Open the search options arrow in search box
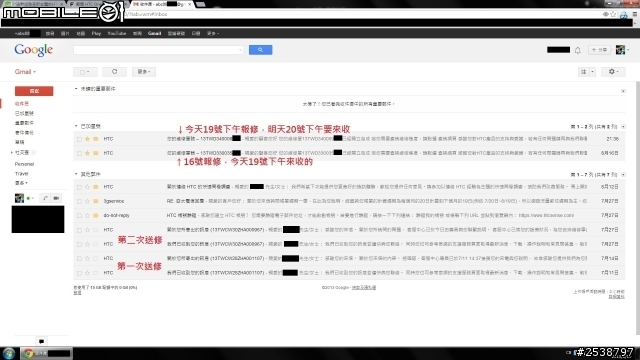Screen dimensions: 640x360 click(240, 50)
